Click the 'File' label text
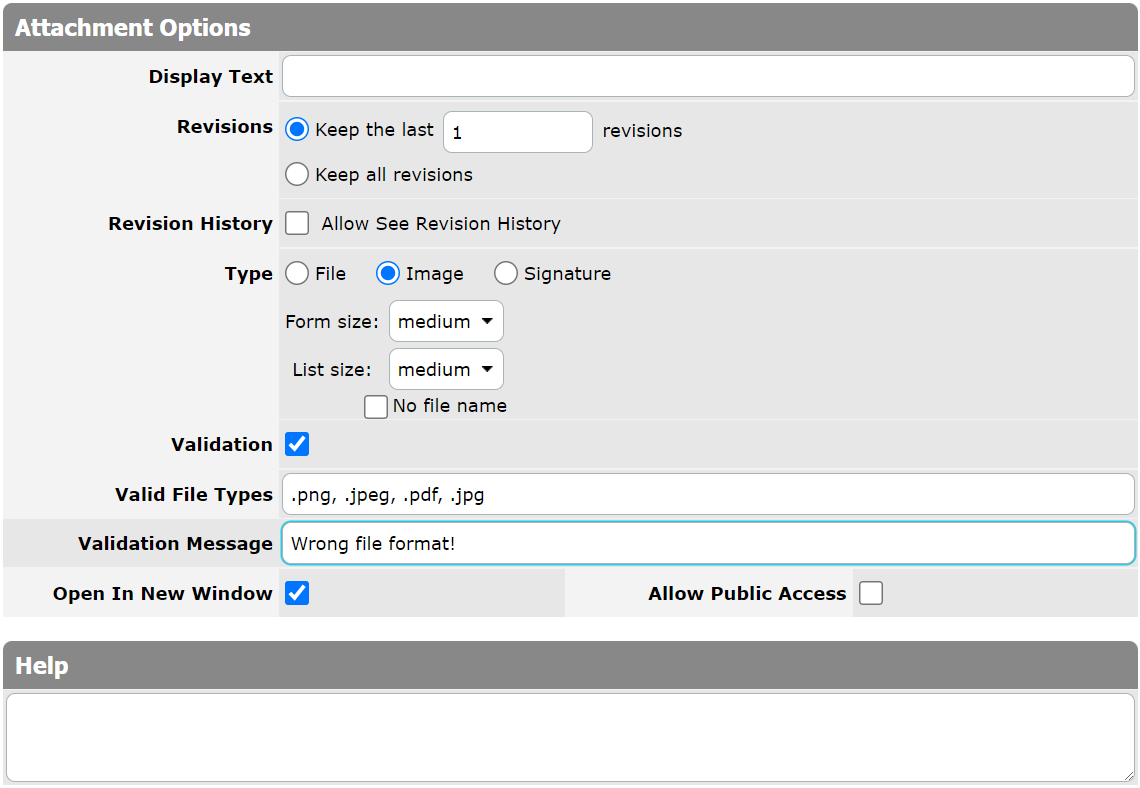Viewport: 1140px width, 788px height. [x=331, y=274]
